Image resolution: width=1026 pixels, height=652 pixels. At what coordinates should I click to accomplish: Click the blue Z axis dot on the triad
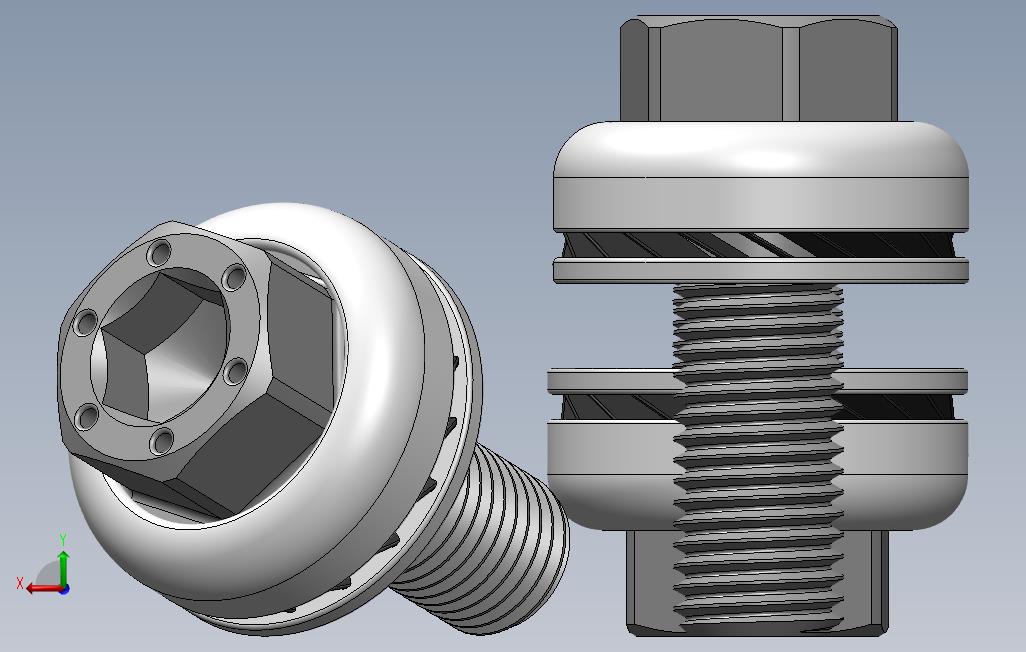click(64, 590)
